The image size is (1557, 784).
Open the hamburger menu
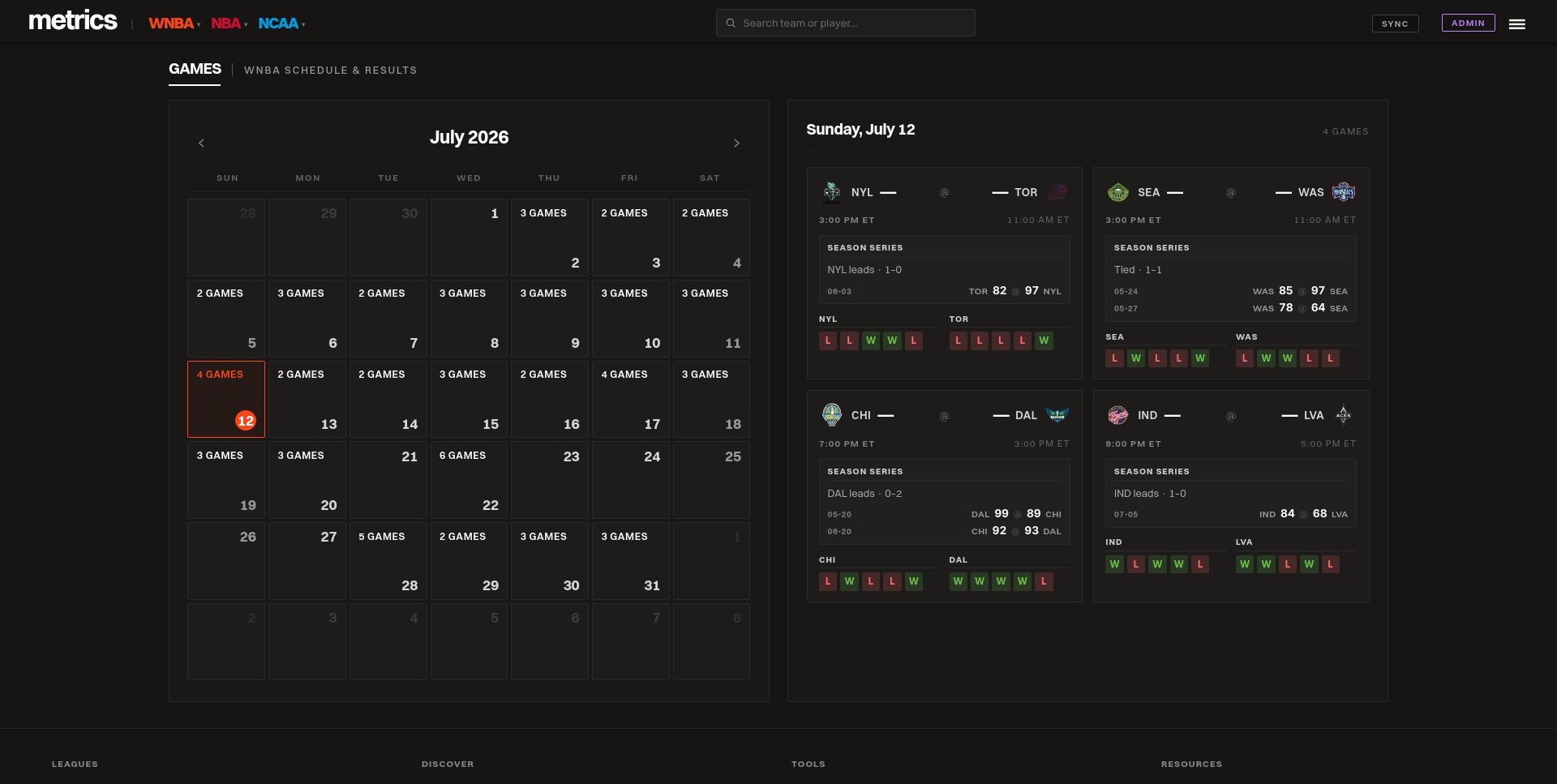1516,24
